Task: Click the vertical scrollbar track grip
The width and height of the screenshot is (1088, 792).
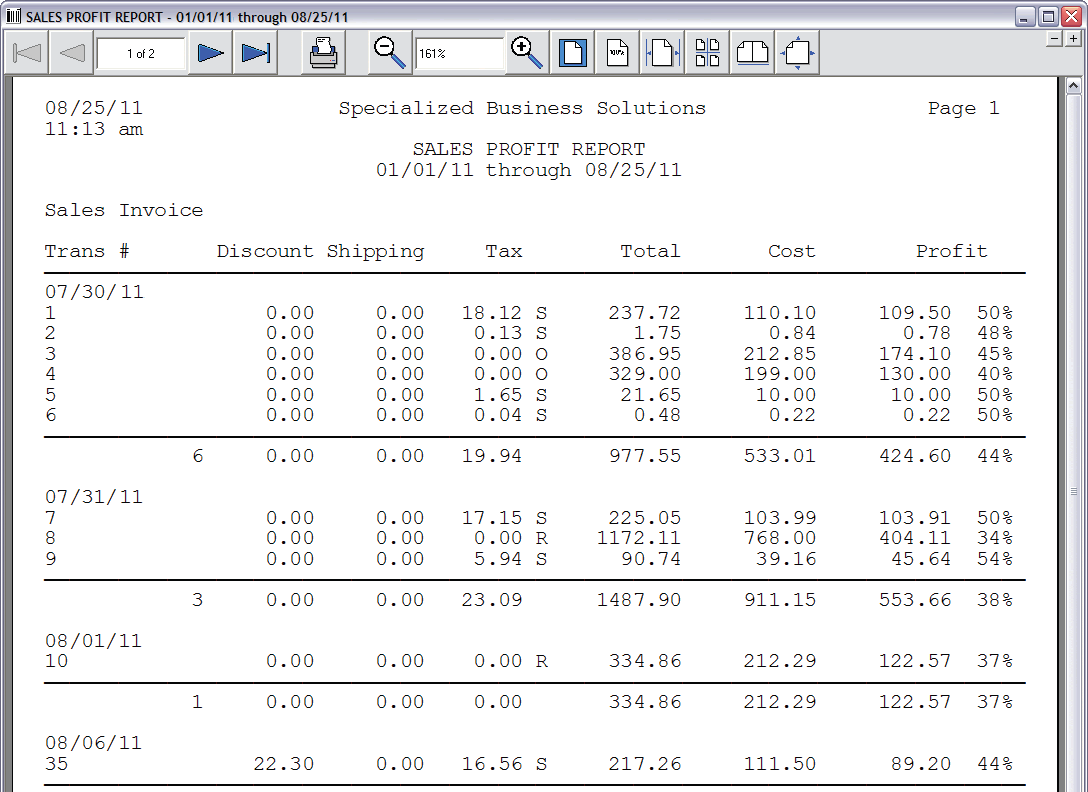Action: coord(1074,491)
